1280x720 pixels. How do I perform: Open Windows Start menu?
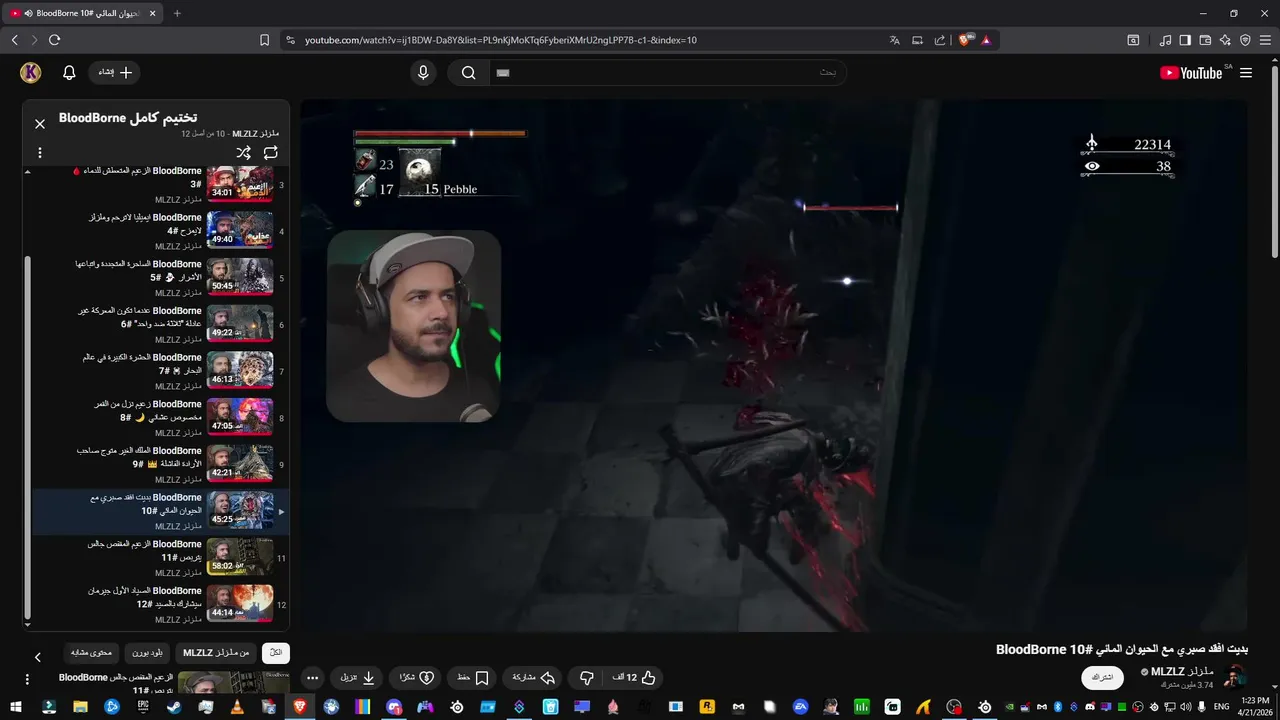[x=16, y=707]
